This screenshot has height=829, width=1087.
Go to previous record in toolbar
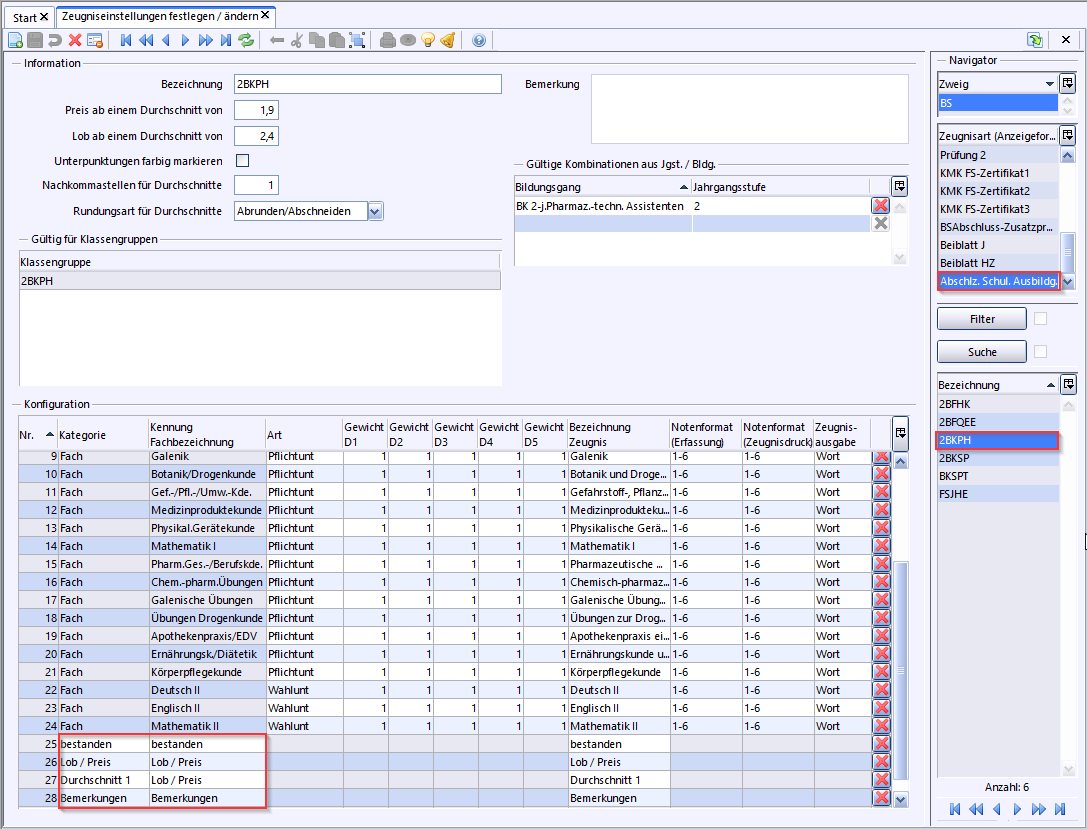tap(166, 40)
